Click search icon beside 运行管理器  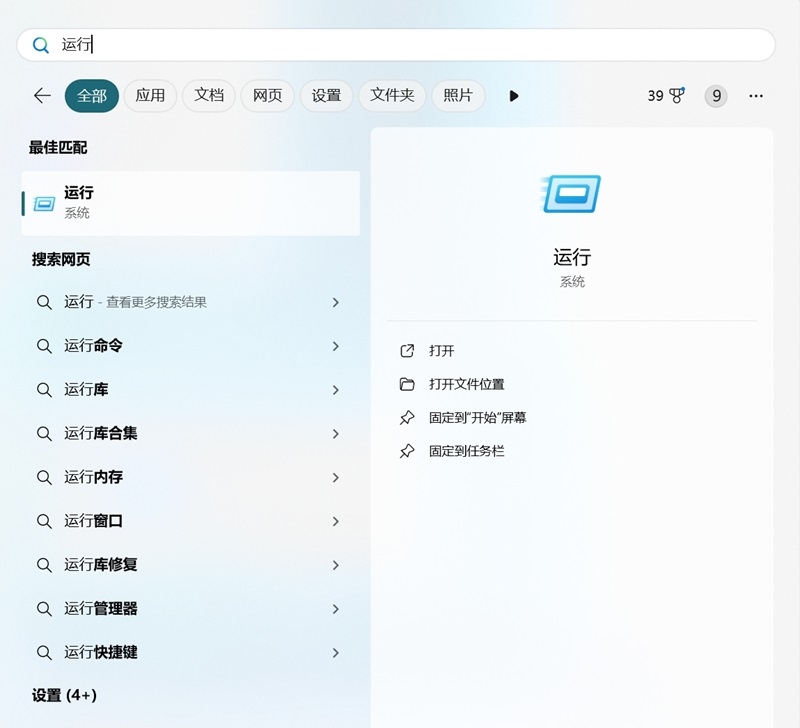tap(44, 609)
